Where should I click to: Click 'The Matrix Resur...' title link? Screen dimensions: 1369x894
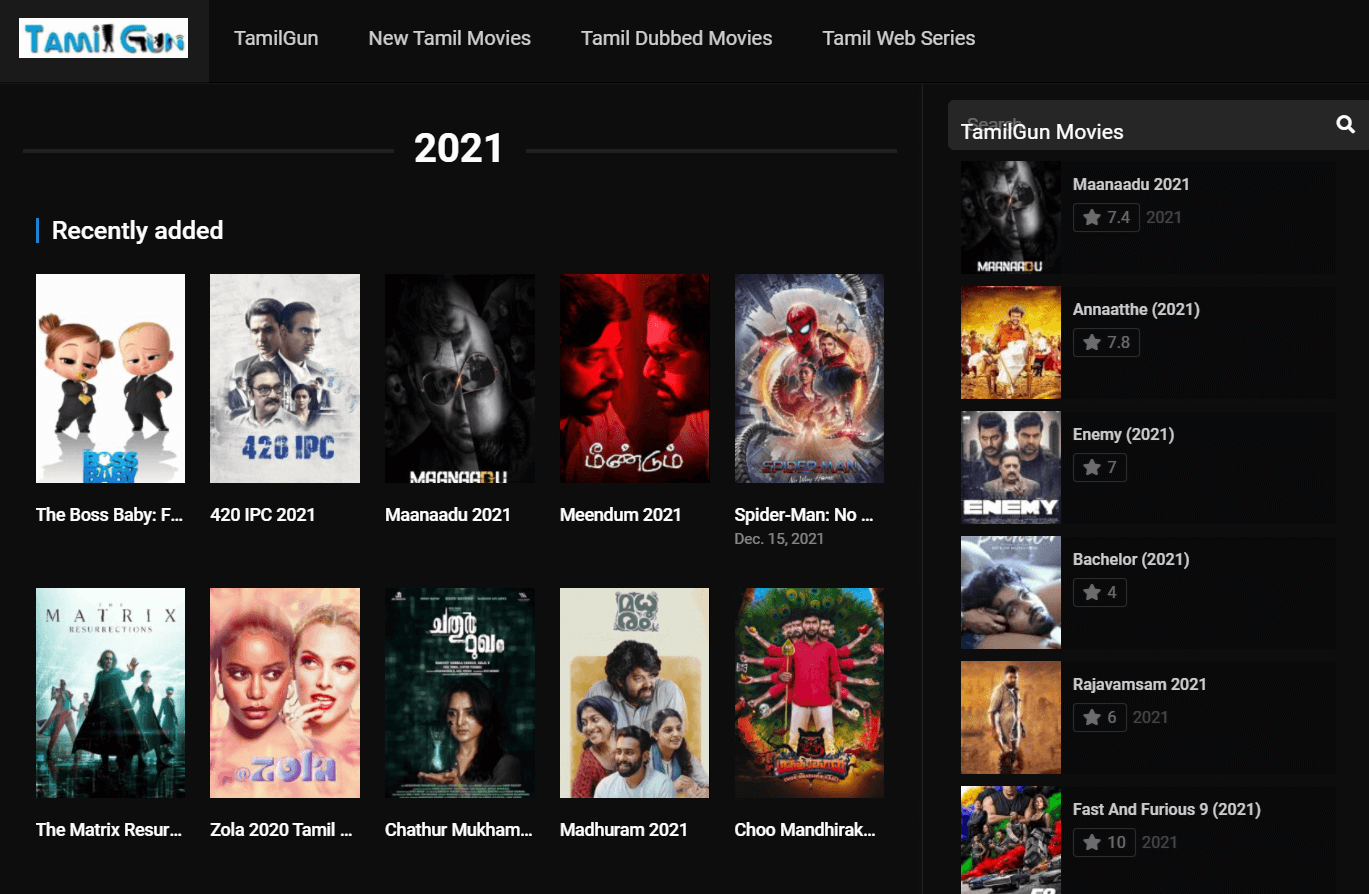pyautogui.click(x=110, y=830)
